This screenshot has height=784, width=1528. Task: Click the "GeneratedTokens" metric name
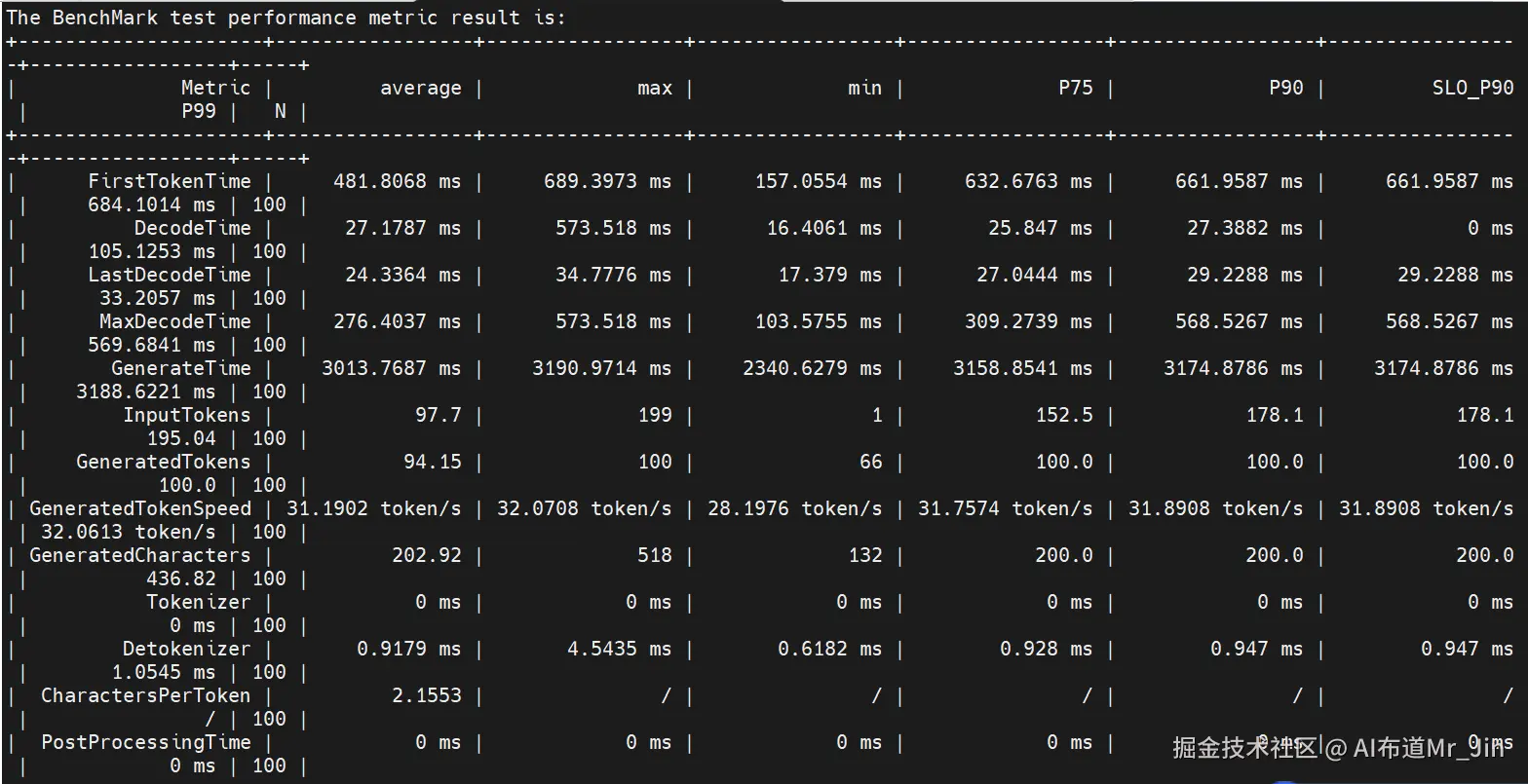(x=163, y=462)
